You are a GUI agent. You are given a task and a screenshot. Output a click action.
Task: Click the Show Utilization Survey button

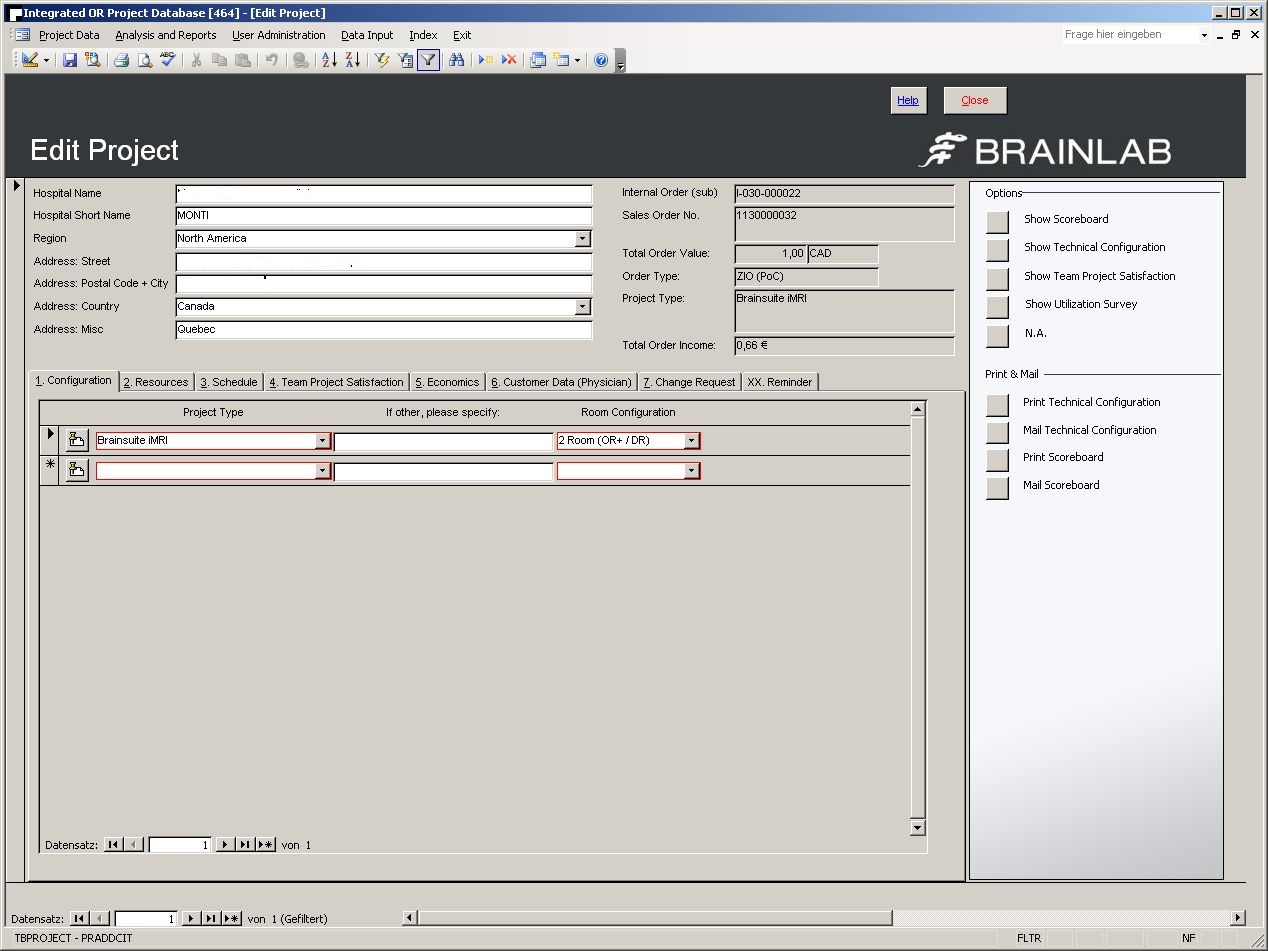[x=998, y=306]
